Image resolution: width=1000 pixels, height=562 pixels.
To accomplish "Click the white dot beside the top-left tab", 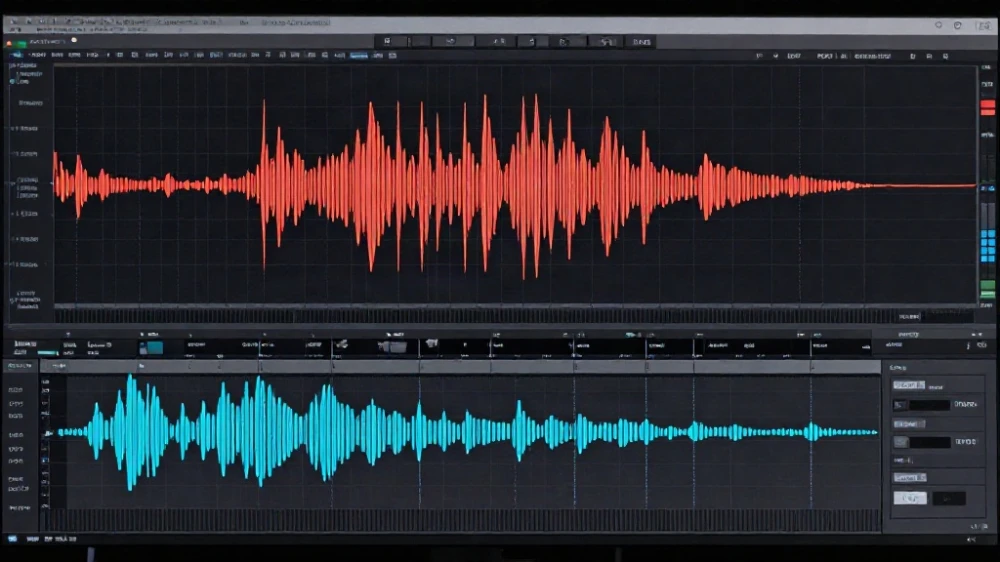I will point(74,40).
